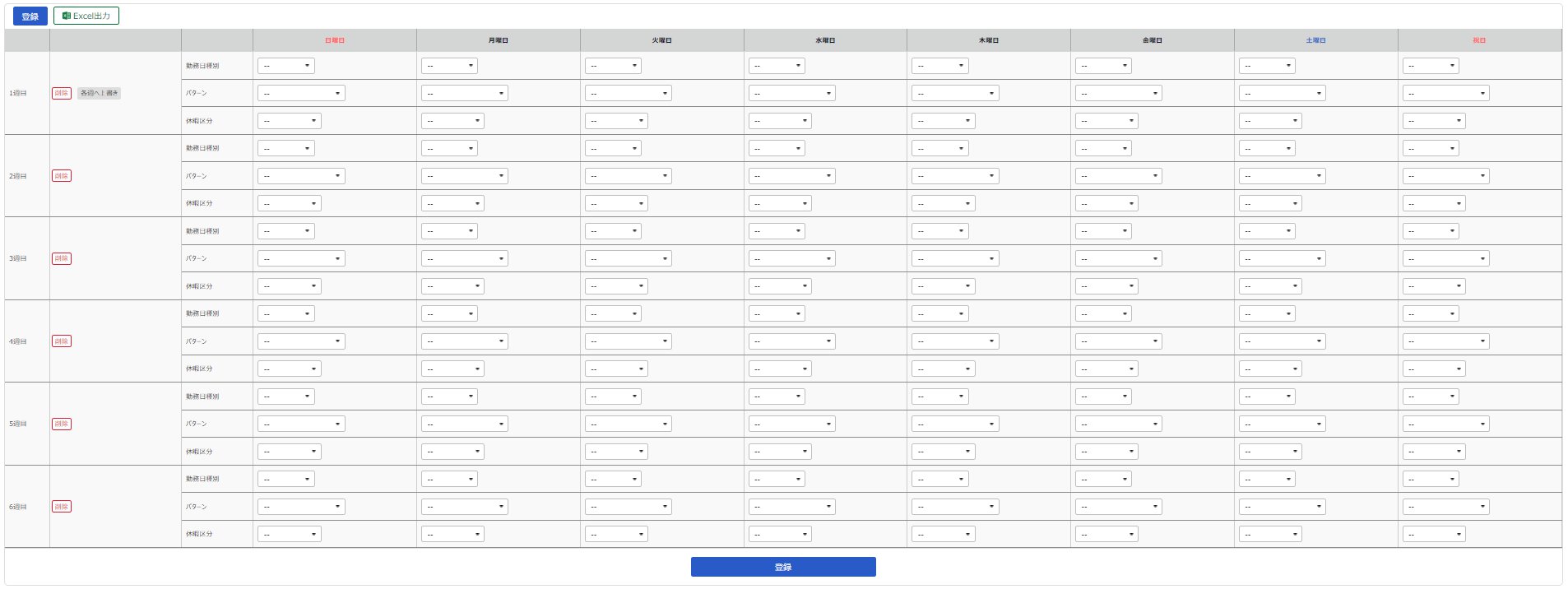1568x589 pixels.
Task: Expand 5週目 日曜日 休暇区分 dropdown
Action: coord(290,452)
